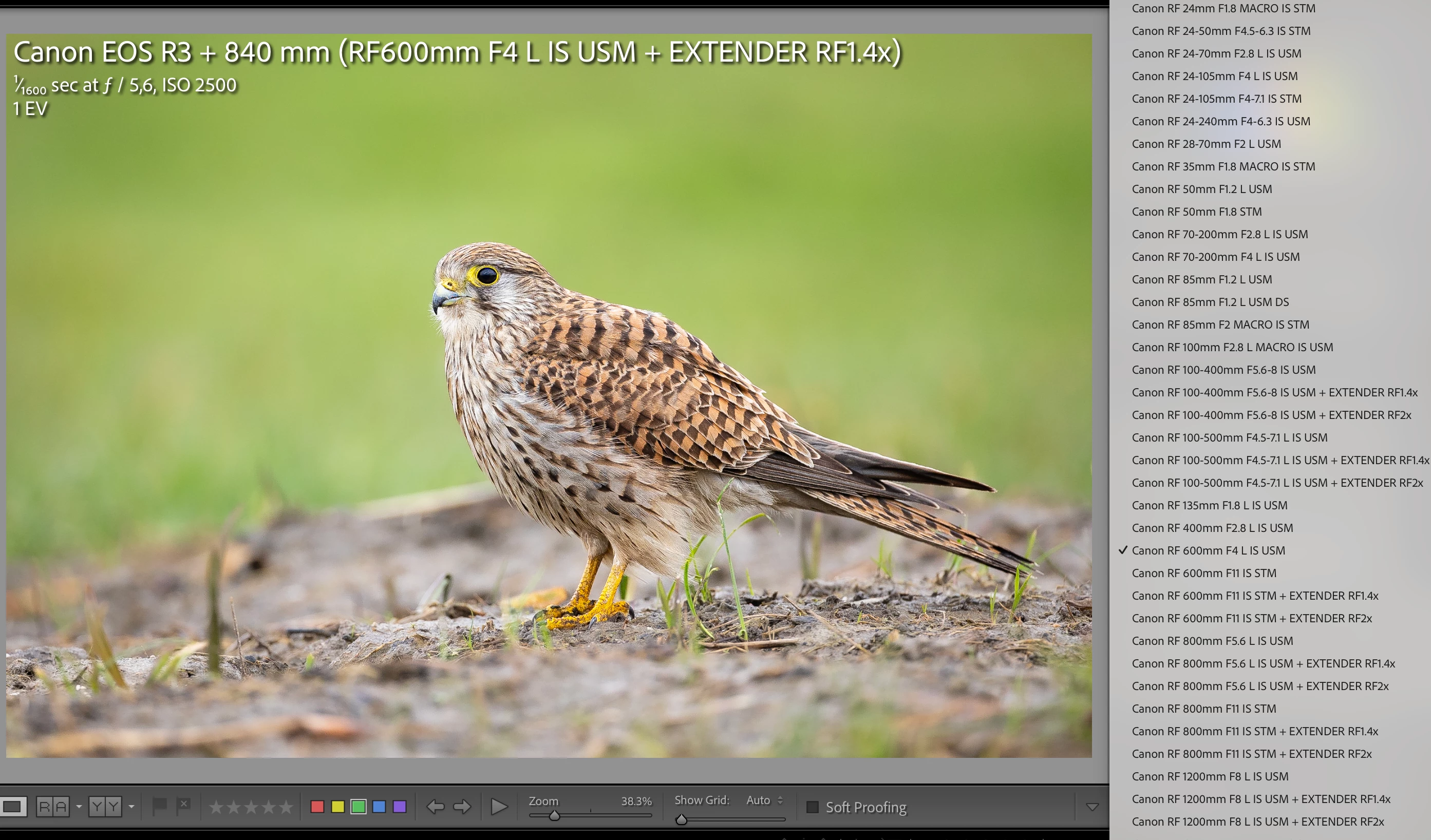
Task: Open Show Grid Auto dropdown
Action: tap(764, 800)
